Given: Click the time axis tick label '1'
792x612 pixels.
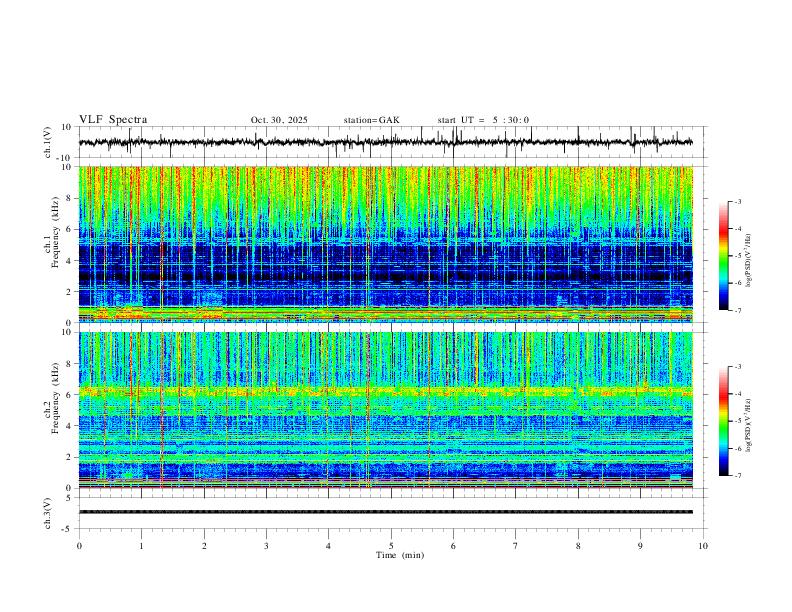Looking at the screenshot, I should coord(141,546).
